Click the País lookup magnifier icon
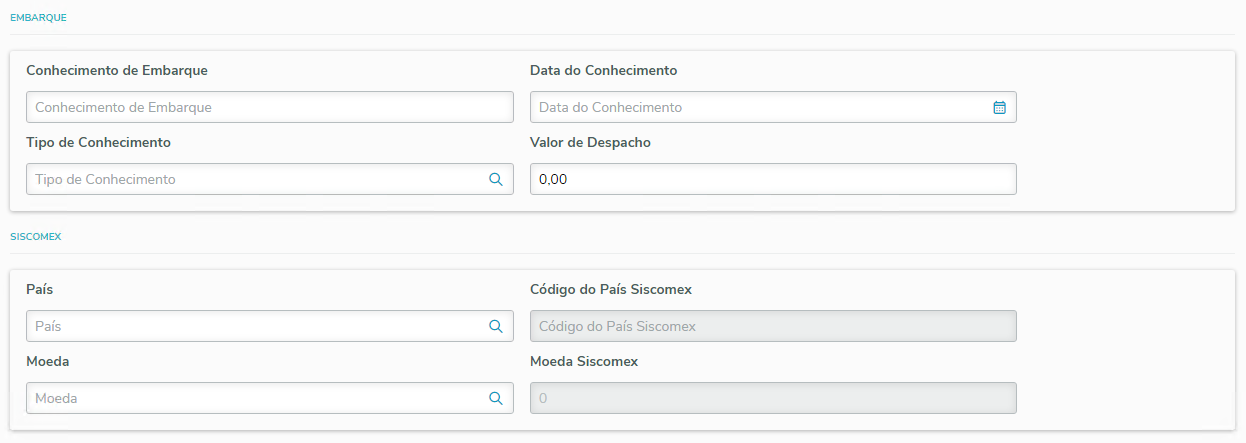This screenshot has width=1246, height=443. tap(495, 326)
